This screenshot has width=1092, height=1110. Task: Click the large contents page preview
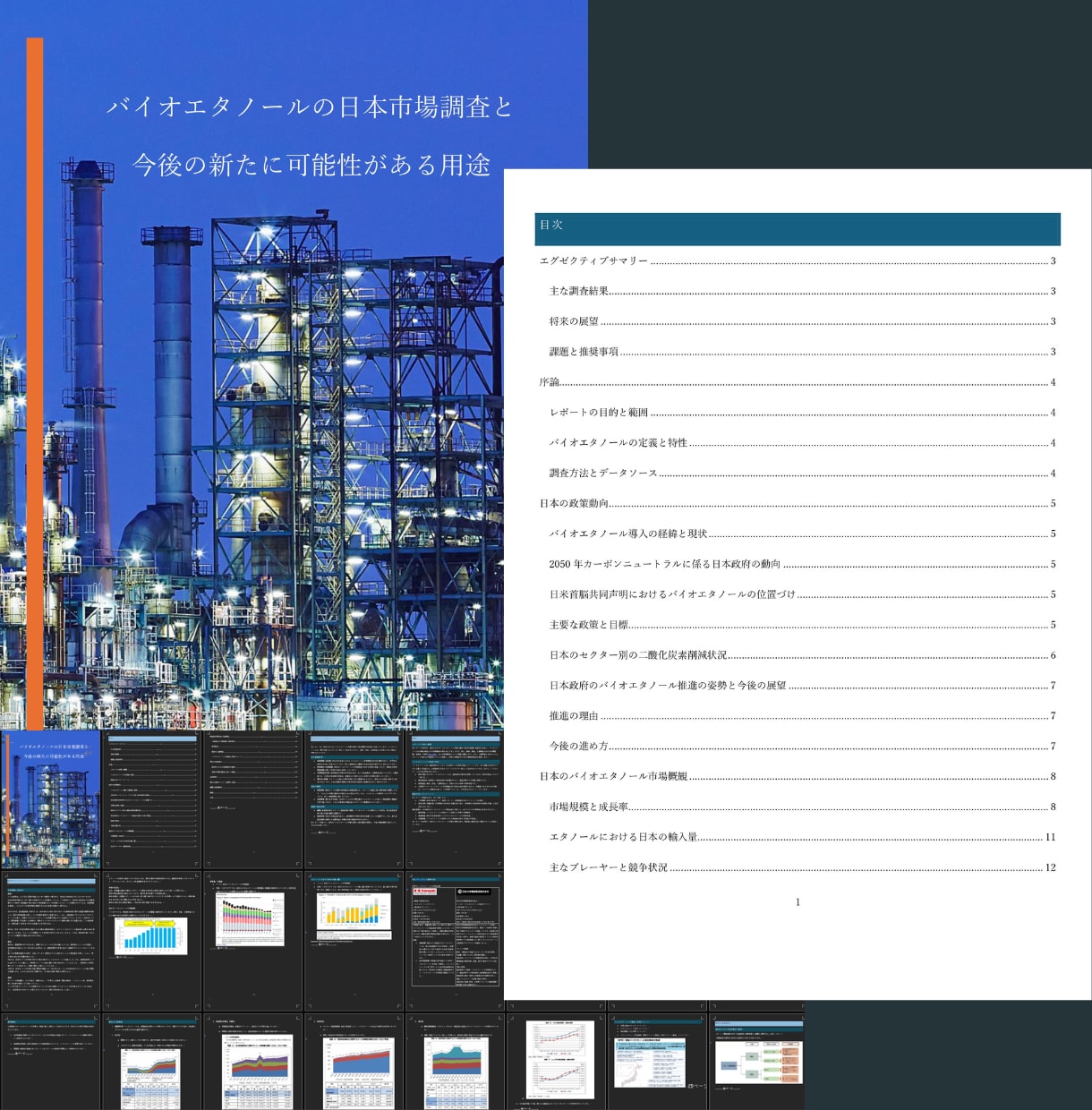(x=798, y=584)
